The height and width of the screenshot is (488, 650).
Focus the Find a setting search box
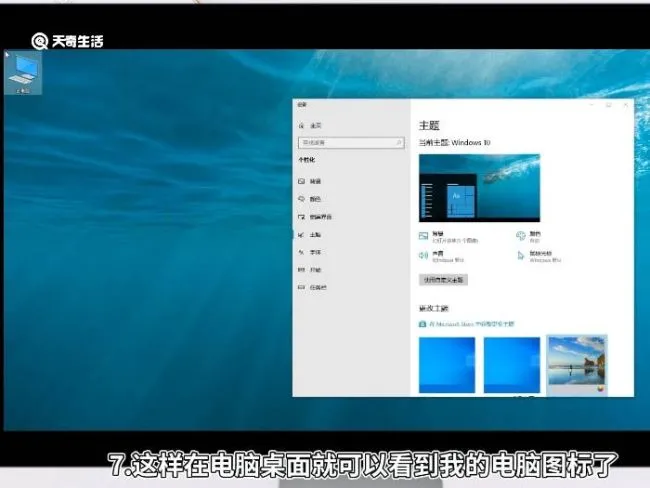(351, 143)
